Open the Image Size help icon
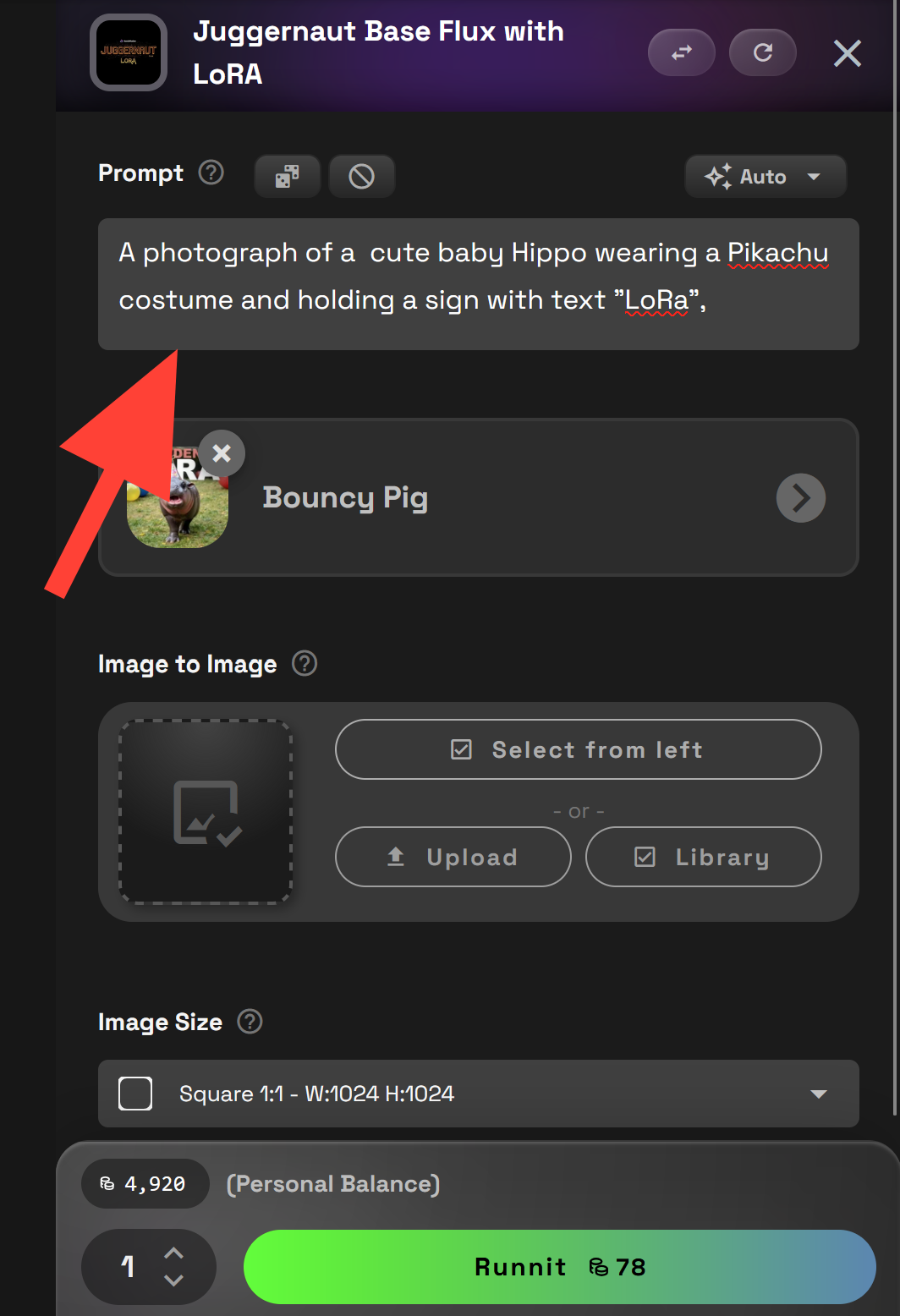900x1316 pixels. [250, 1022]
